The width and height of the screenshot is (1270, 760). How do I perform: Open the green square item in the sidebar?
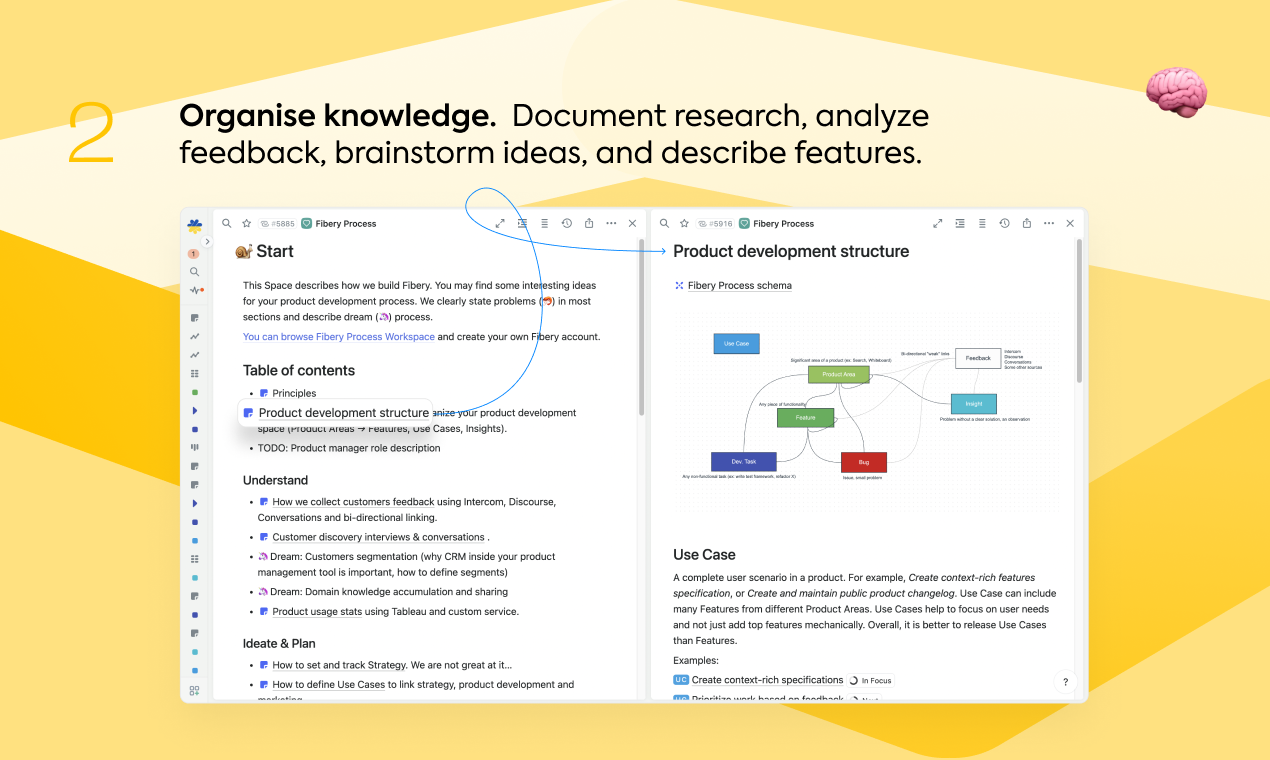[x=194, y=392]
